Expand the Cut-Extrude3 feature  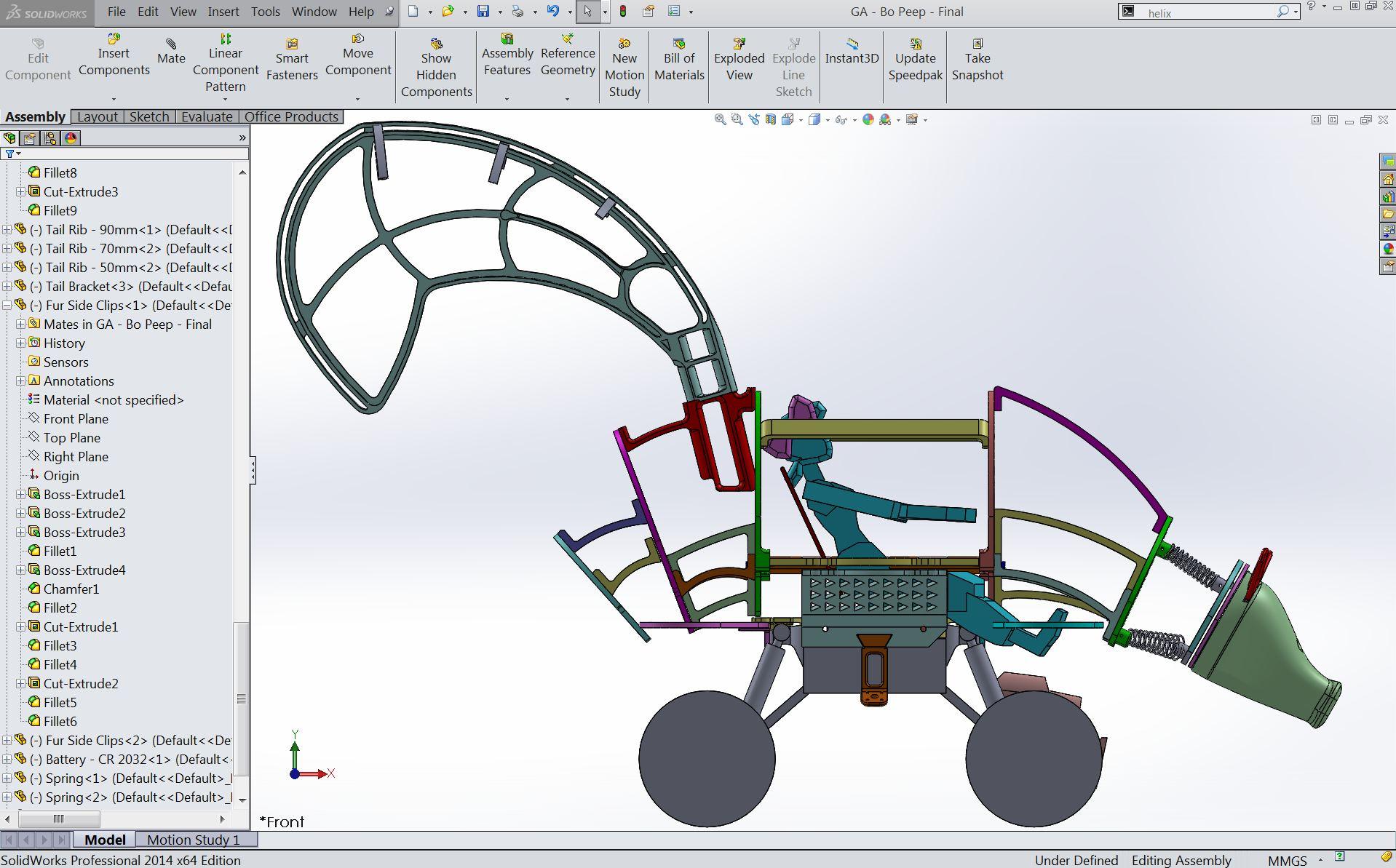[x=20, y=191]
